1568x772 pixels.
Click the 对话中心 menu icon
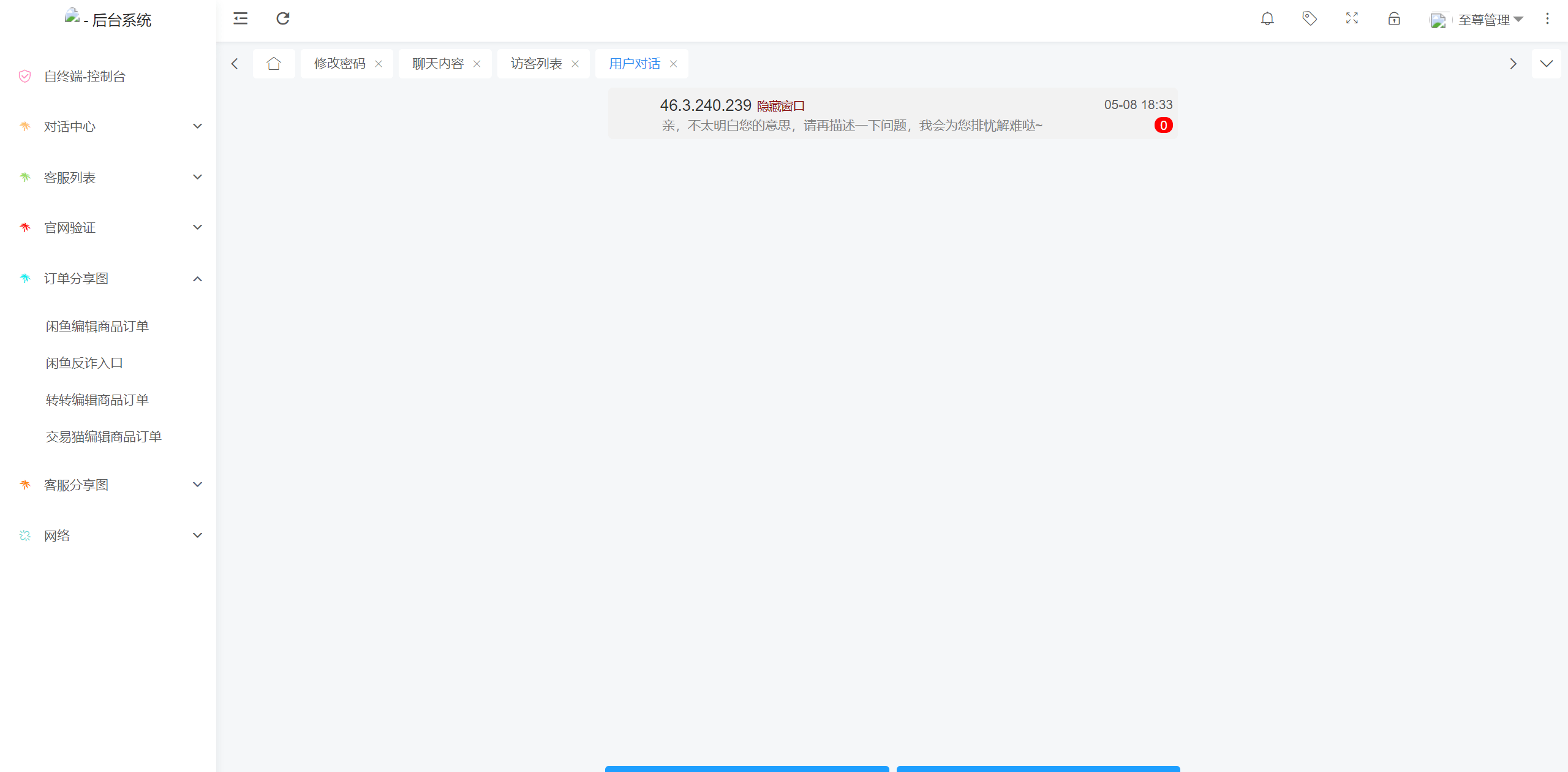(25, 126)
